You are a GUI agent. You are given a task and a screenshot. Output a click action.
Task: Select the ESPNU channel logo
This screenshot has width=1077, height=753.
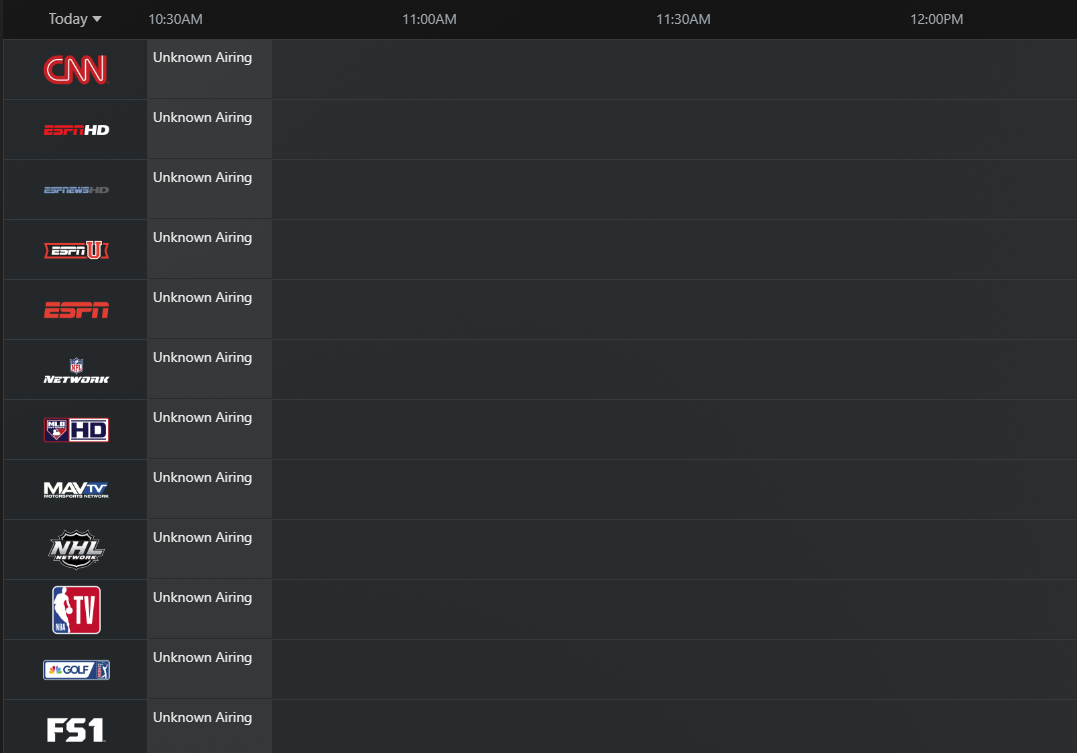click(x=76, y=250)
